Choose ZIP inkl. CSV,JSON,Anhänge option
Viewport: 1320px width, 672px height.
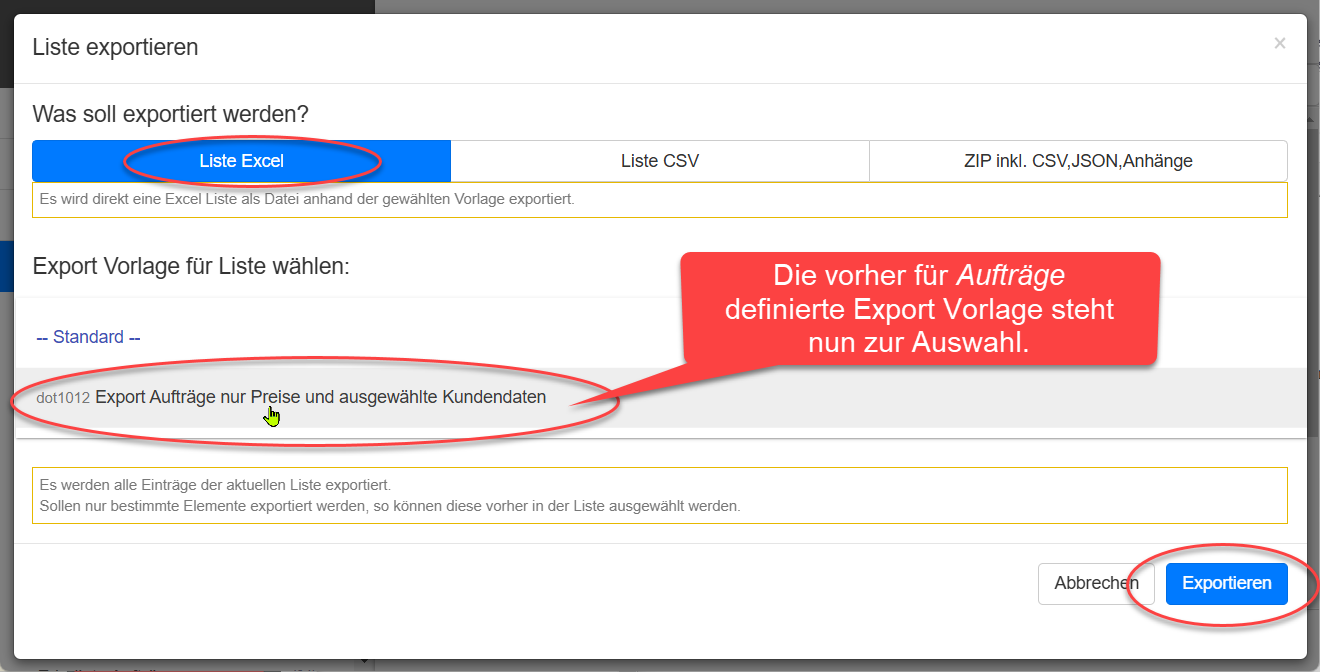tap(1078, 161)
